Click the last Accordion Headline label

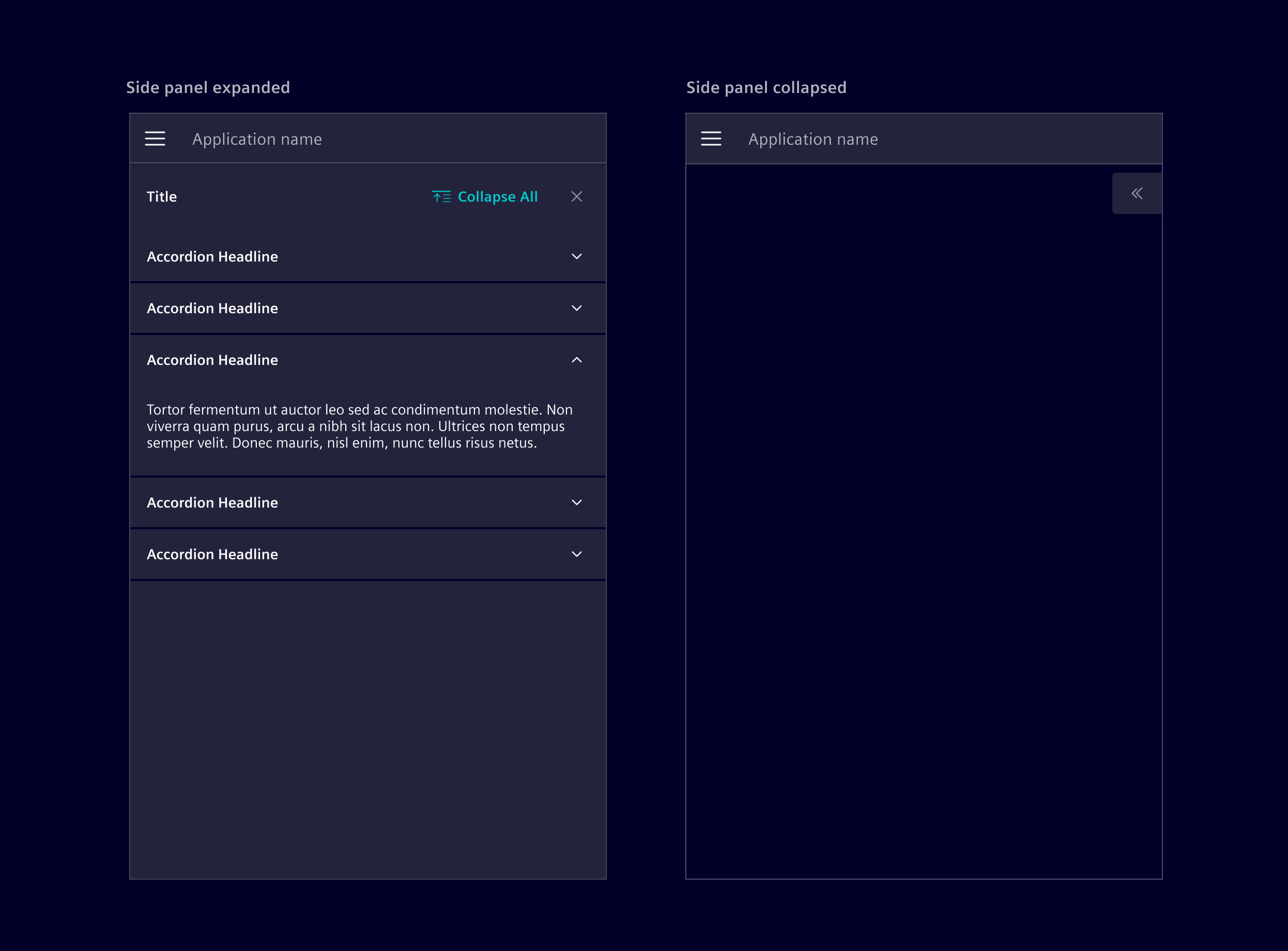(212, 555)
